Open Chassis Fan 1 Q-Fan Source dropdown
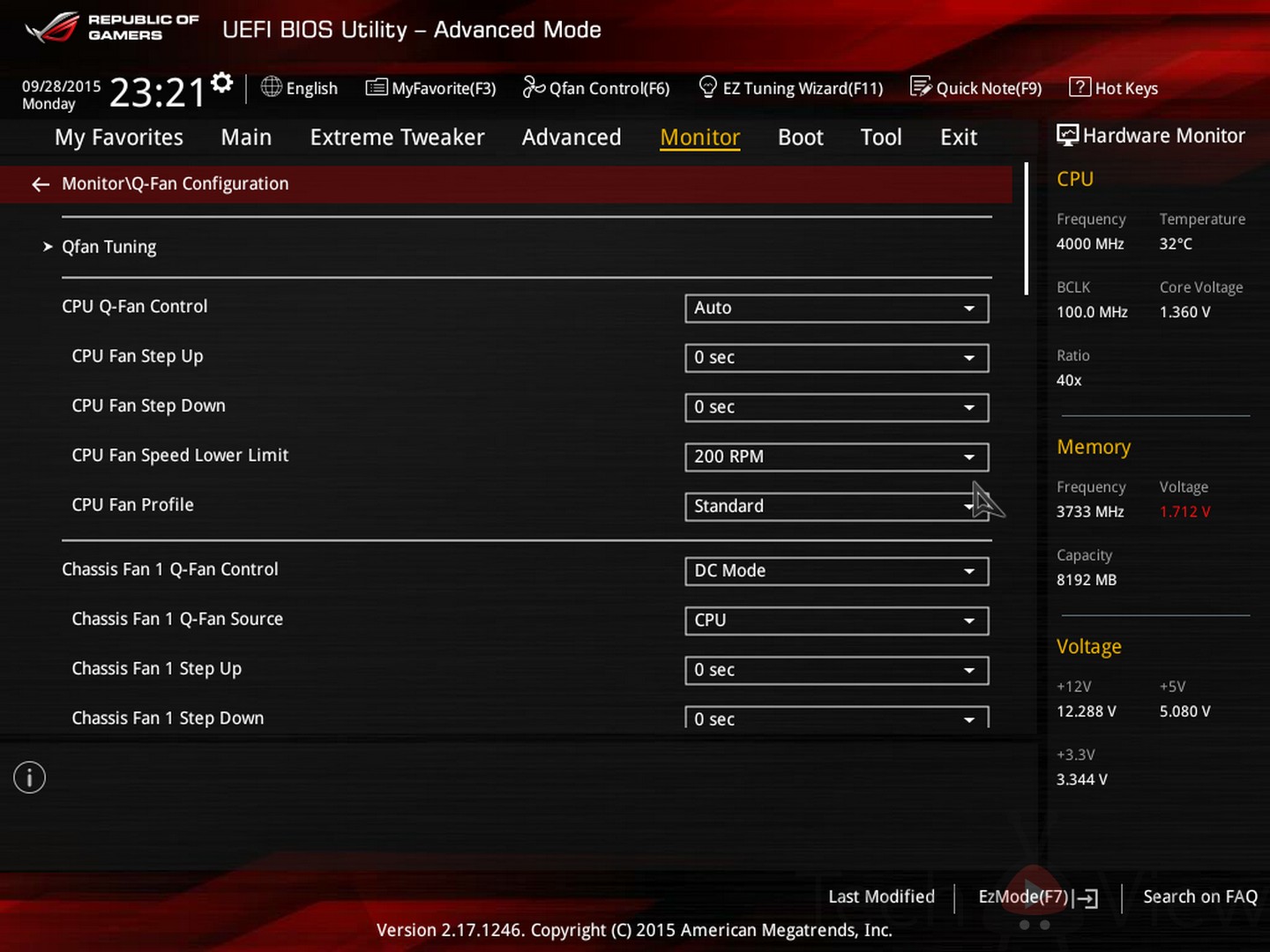Viewport: 1270px width, 952px height. tap(836, 620)
